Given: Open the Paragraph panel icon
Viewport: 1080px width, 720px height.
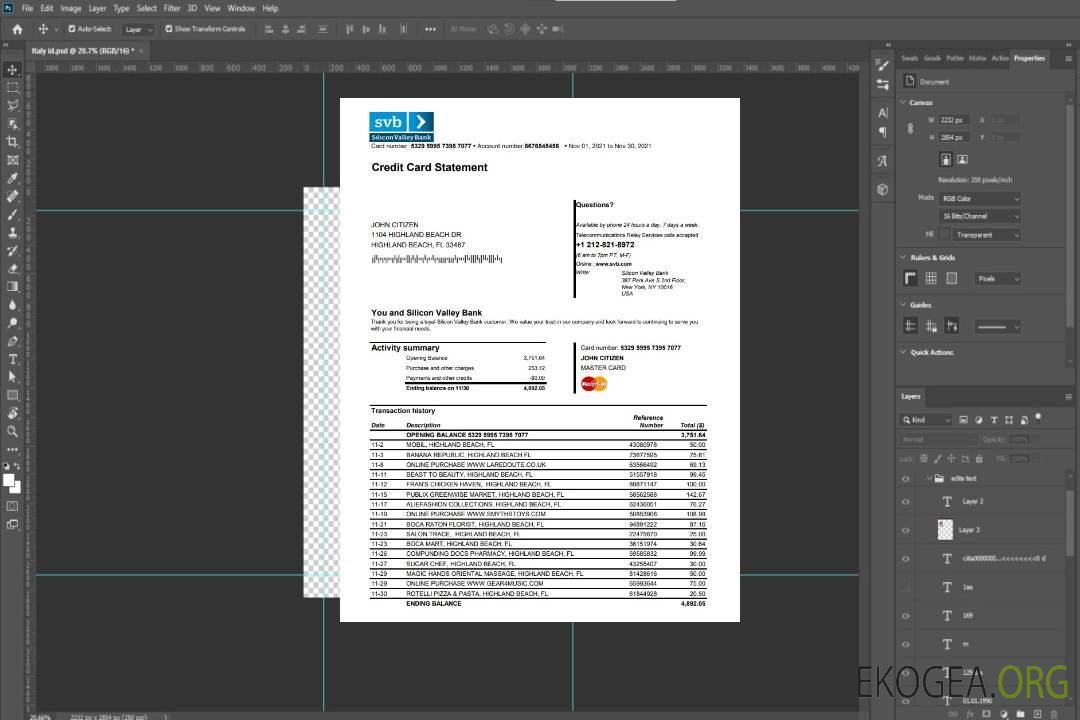Looking at the screenshot, I should coord(882,132).
